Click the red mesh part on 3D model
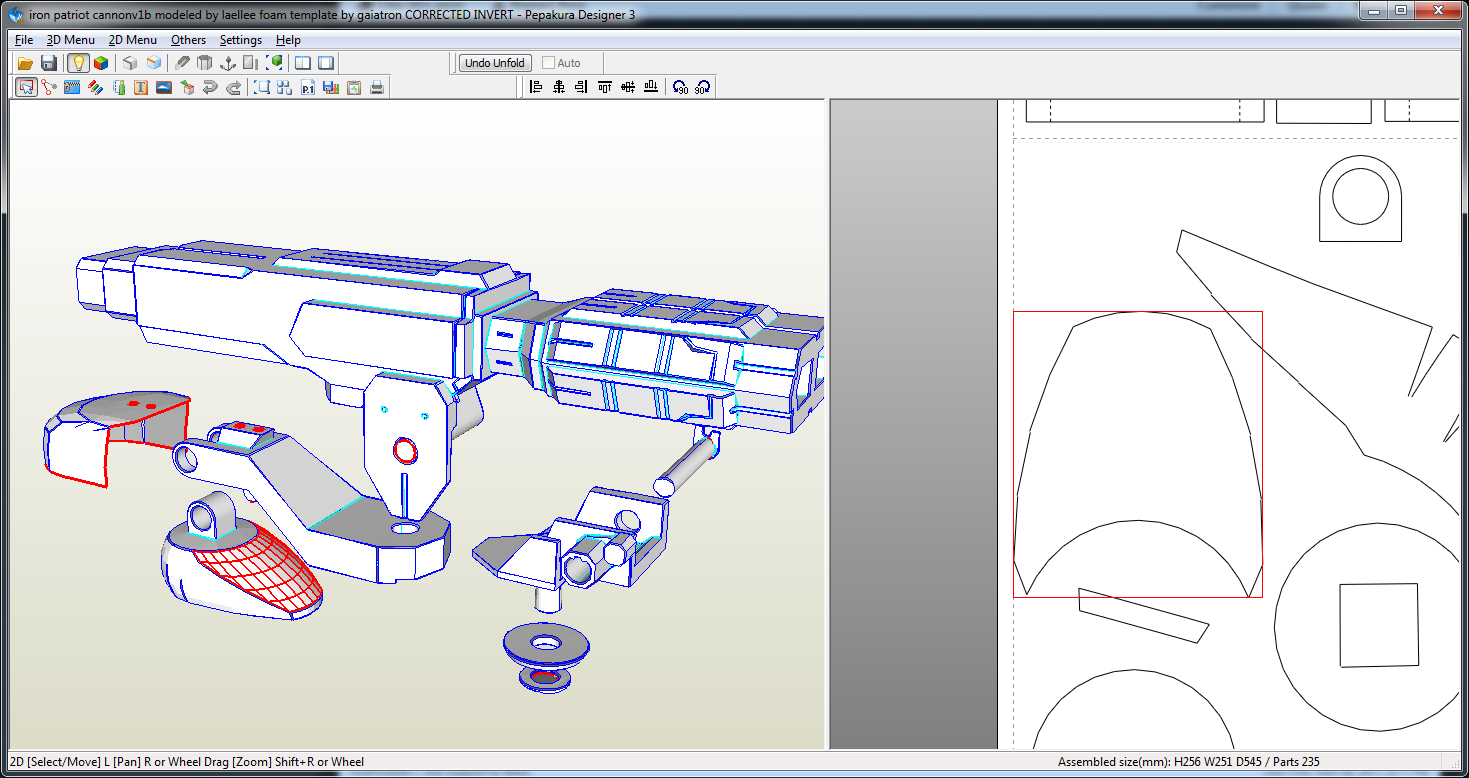Viewport: 1469px width, 778px height. click(261, 568)
